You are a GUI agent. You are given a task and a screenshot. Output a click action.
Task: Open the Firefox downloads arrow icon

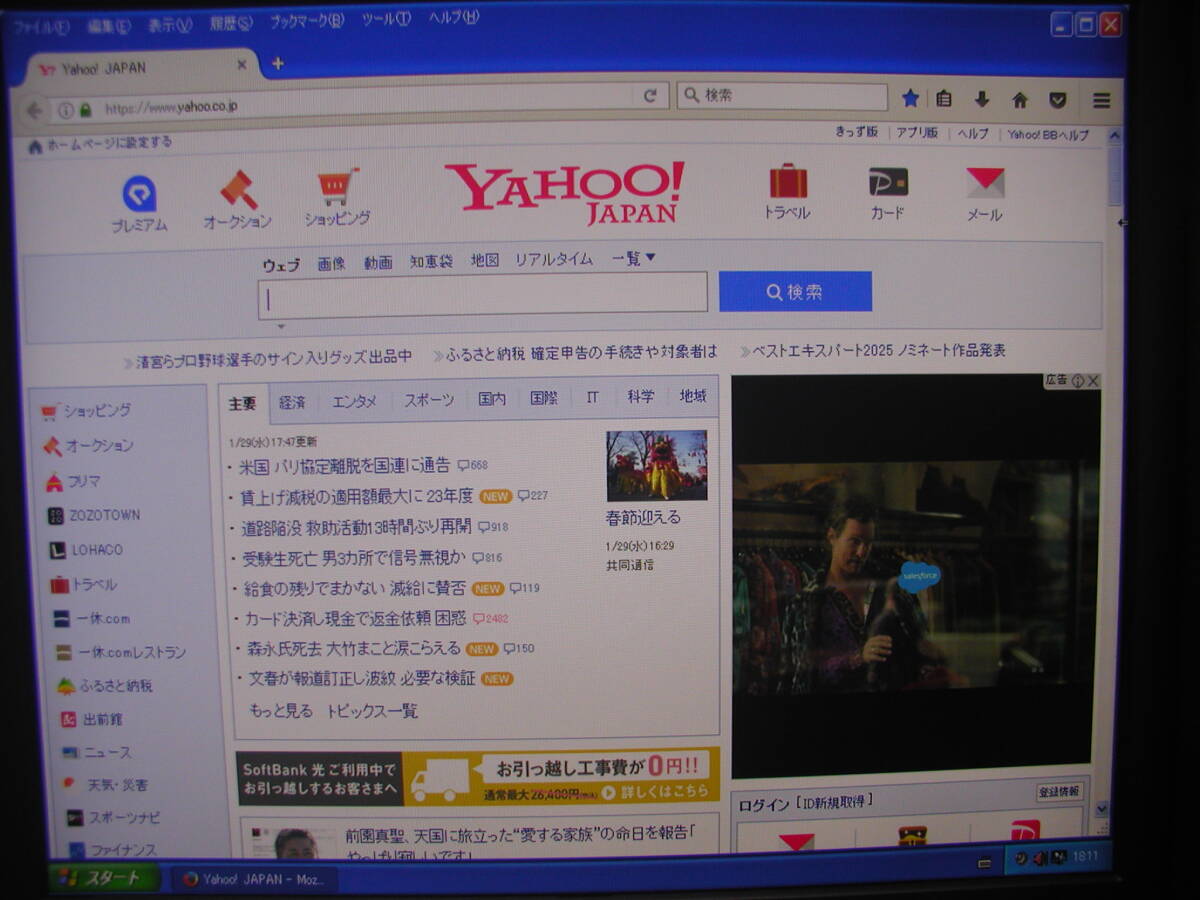[x=982, y=99]
